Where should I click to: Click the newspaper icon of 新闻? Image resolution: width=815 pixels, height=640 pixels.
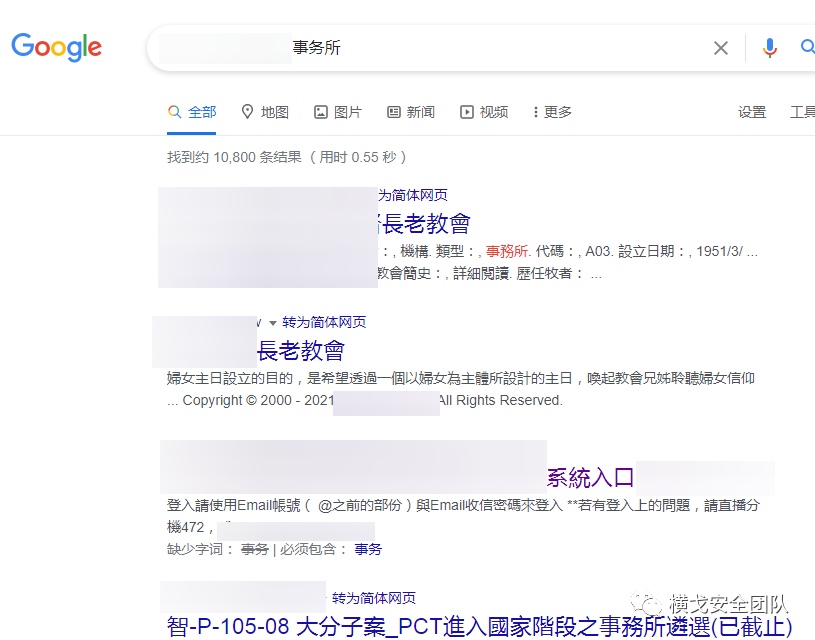click(x=393, y=112)
